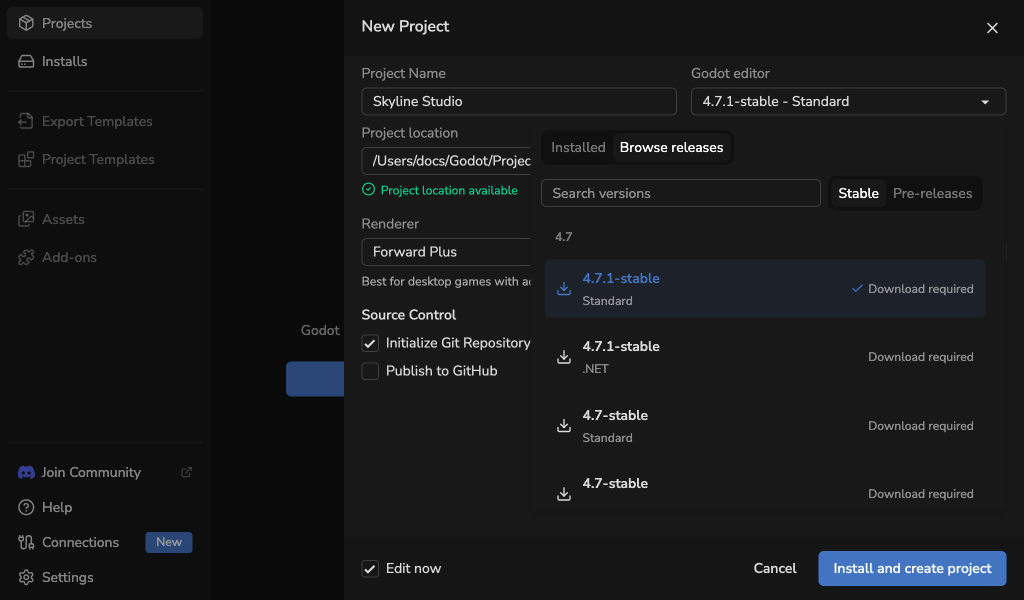Select the 4.7.1-stable .NET release

765,357
